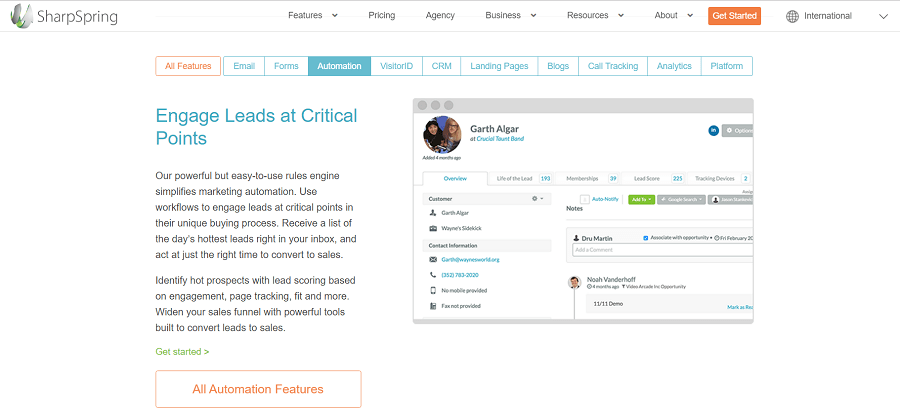Click the Auto-Notify link text

(606, 200)
